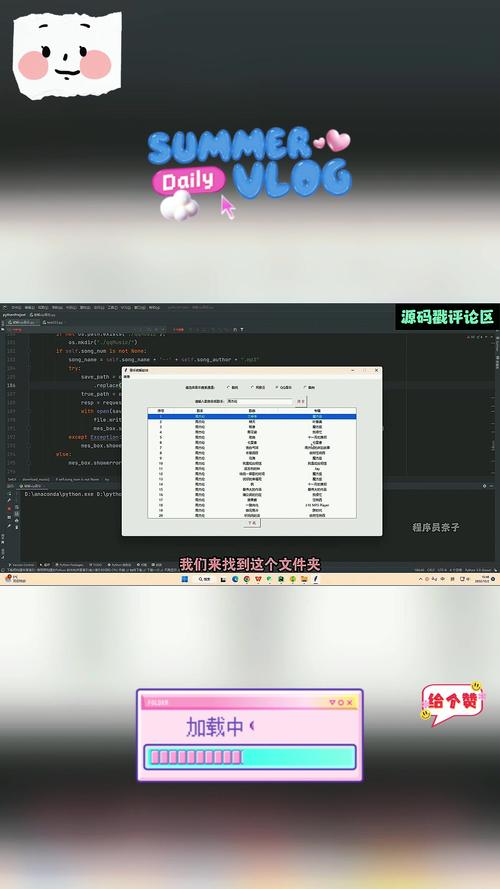Screen dimensions: 500x889
Task: Expand the system tray hidden icons chevron
Action: click(420, 579)
